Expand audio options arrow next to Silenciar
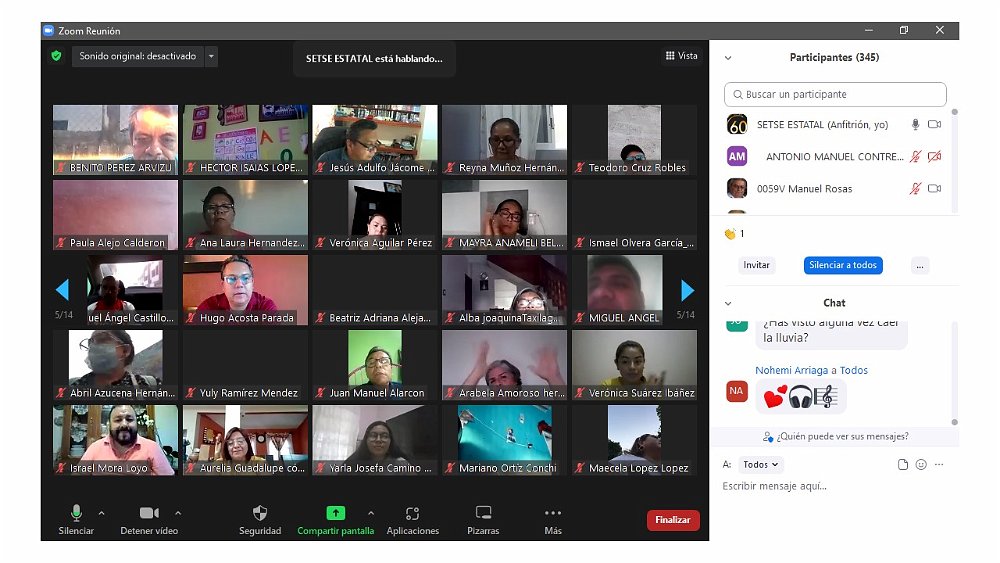The height and width of the screenshot is (563, 1000). [101, 512]
